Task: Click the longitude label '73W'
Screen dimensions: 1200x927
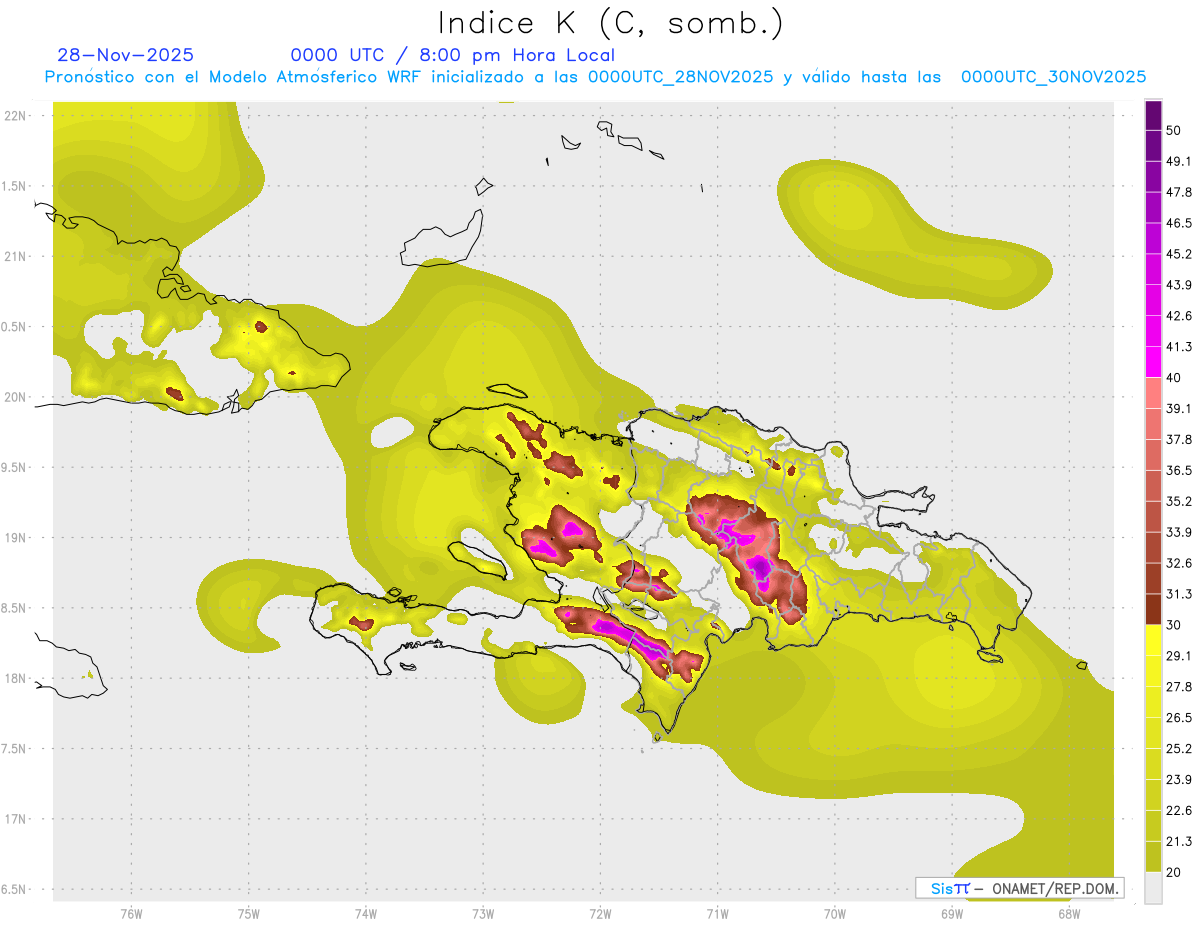Action: click(x=483, y=913)
